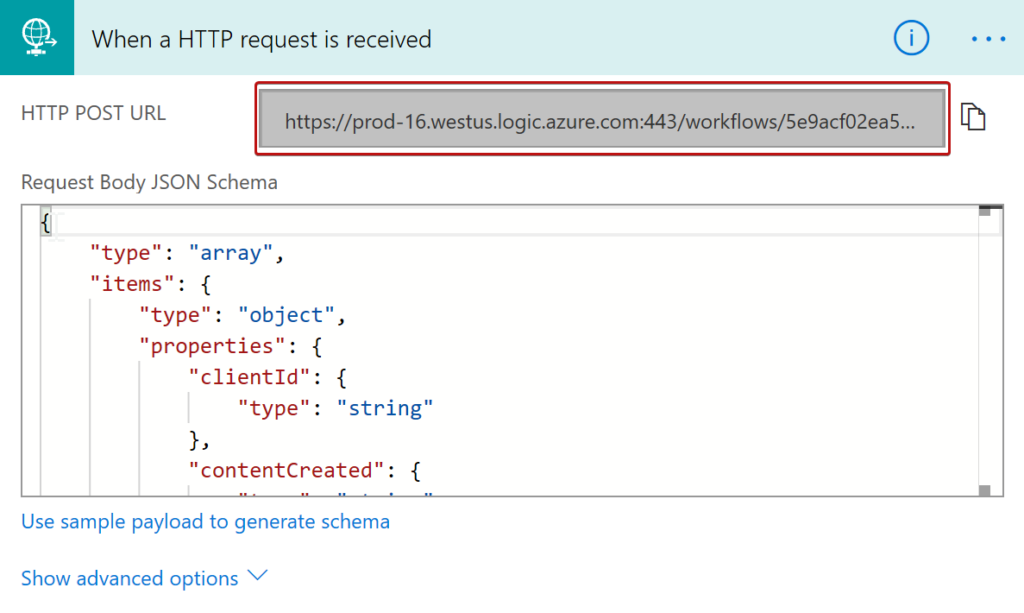Image resolution: width=1024 pixels, height=613 pixels.
Task: Open the ellipsis (...) actions menu
Action: (988, 38)
